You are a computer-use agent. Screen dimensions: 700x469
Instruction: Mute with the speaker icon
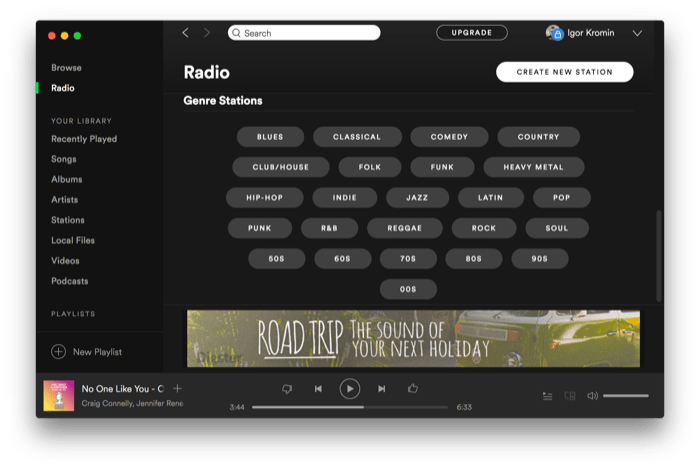coord(592,396)
